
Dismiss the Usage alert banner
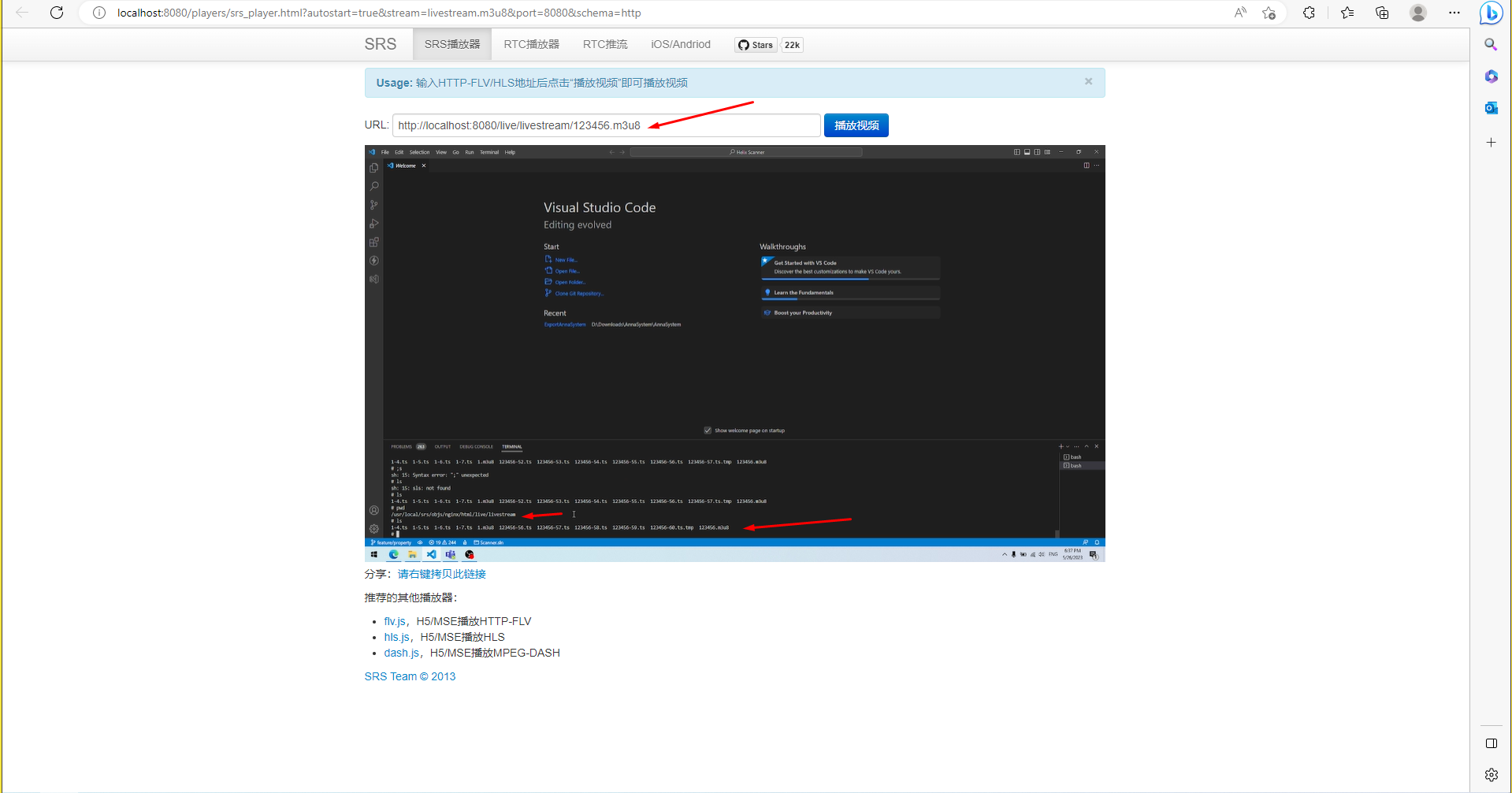(1088, 81)
